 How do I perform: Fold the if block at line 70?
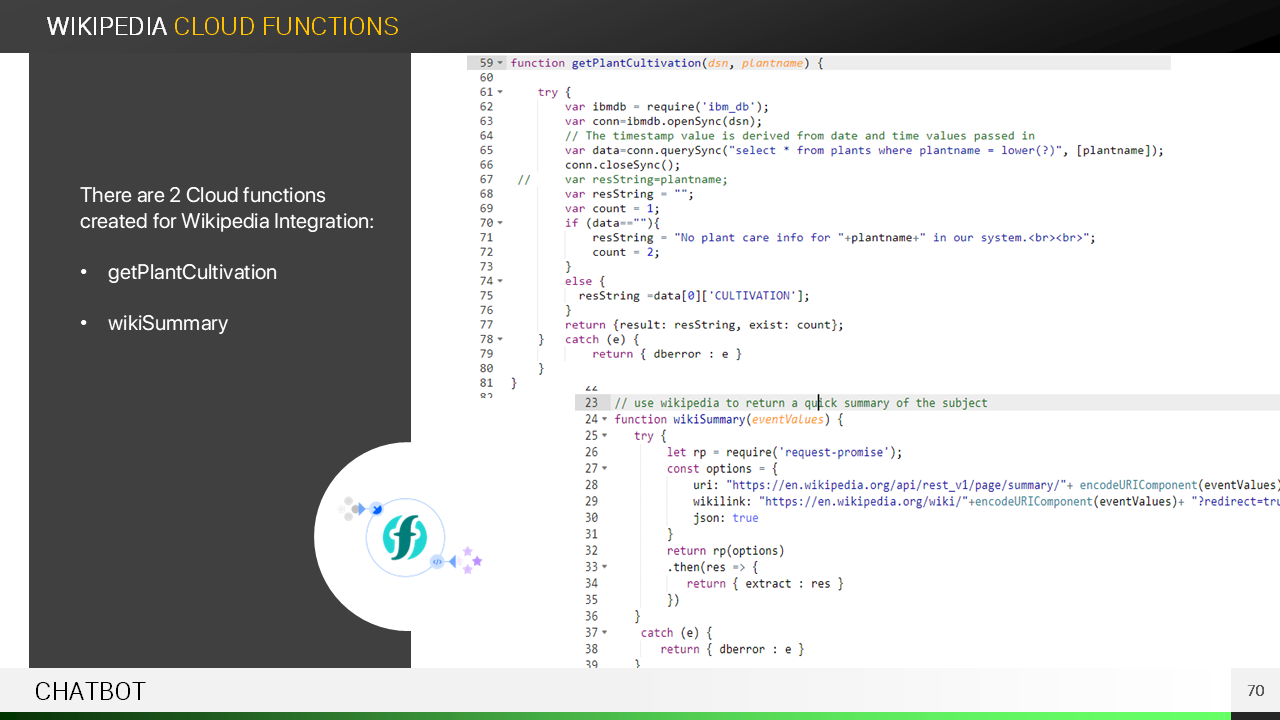pos(501,223)
